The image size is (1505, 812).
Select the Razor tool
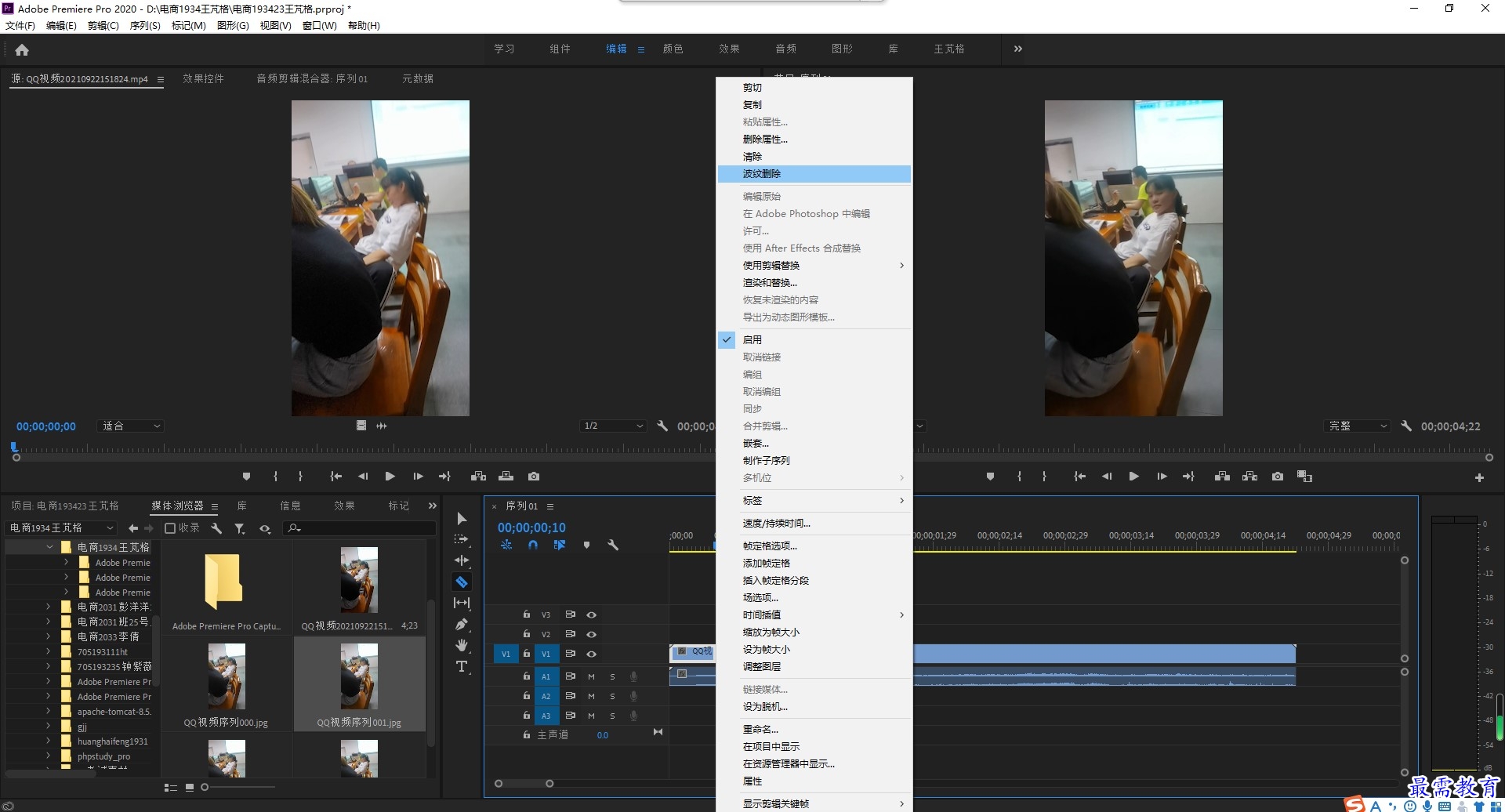[462, 582]
